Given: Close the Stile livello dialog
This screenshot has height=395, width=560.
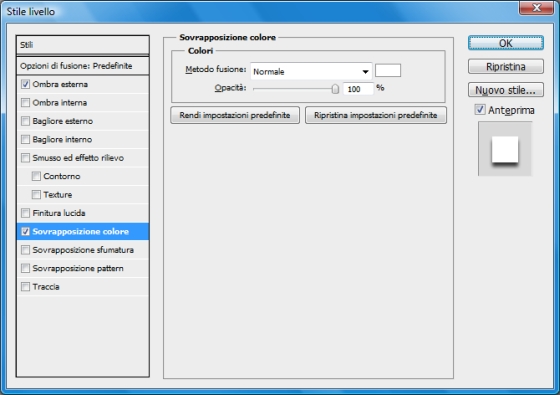Looking at the screenshot, I should point(536,8).
